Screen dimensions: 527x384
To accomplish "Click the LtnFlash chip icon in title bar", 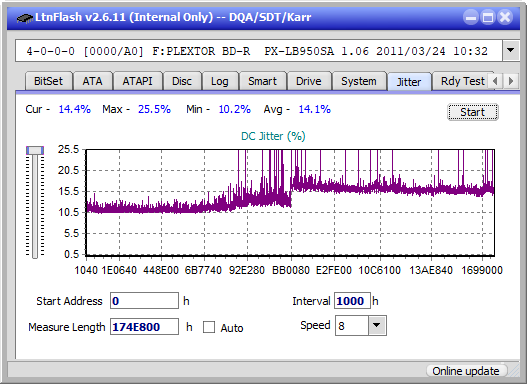I will click(x=25, y=18).
